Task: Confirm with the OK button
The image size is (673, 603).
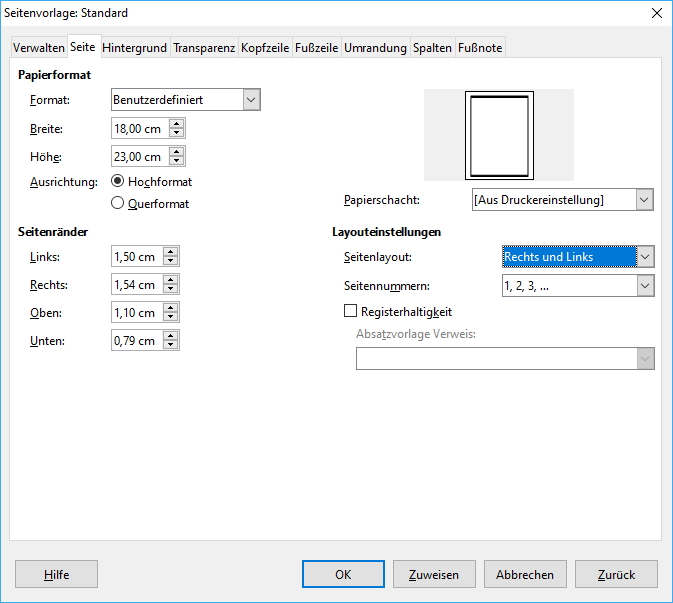Action: click(343, 574)
